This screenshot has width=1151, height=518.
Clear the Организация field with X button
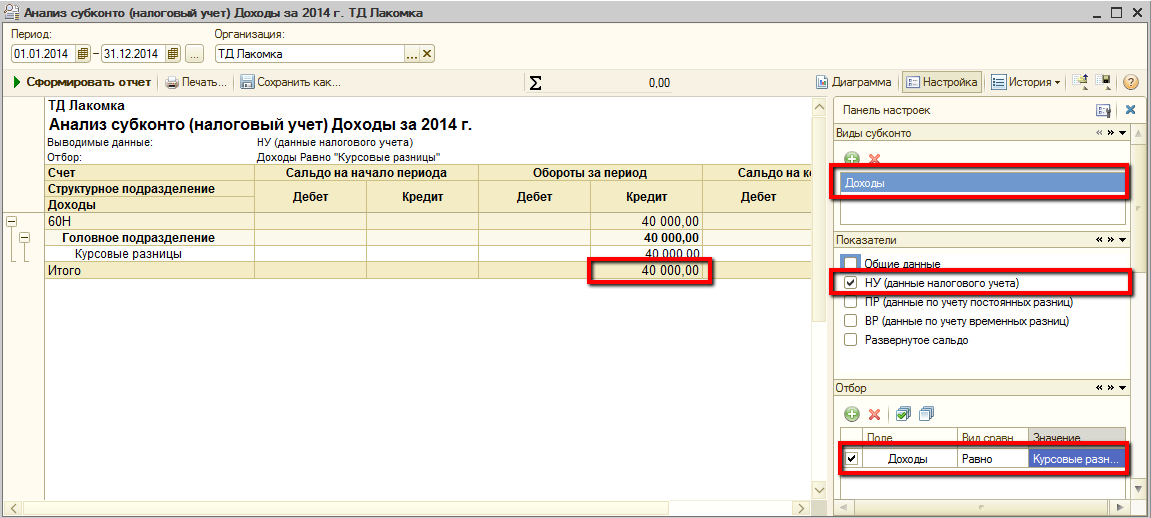point(427,54)
